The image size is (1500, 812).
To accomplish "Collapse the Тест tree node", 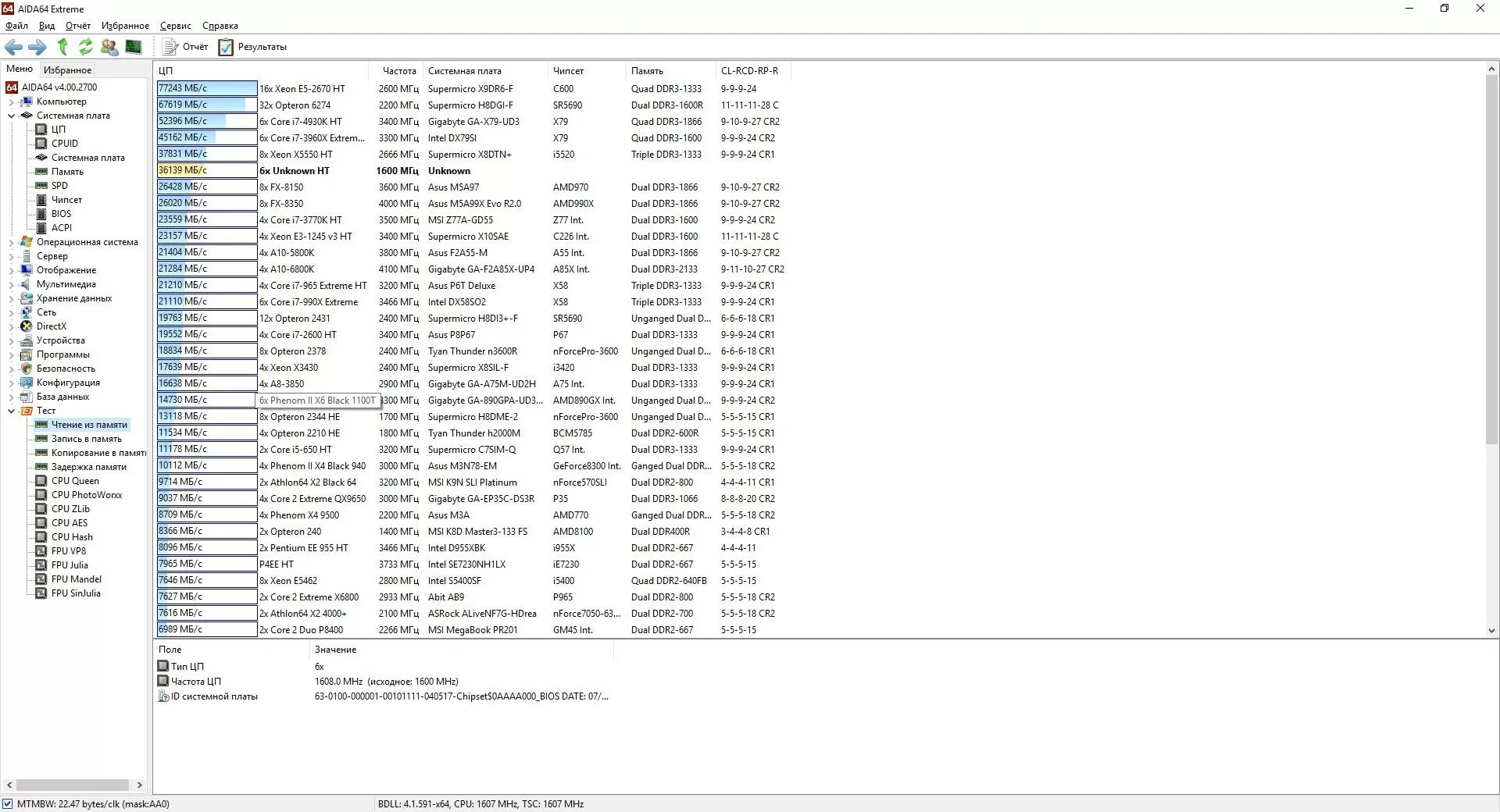I will [x=11, y=411].
